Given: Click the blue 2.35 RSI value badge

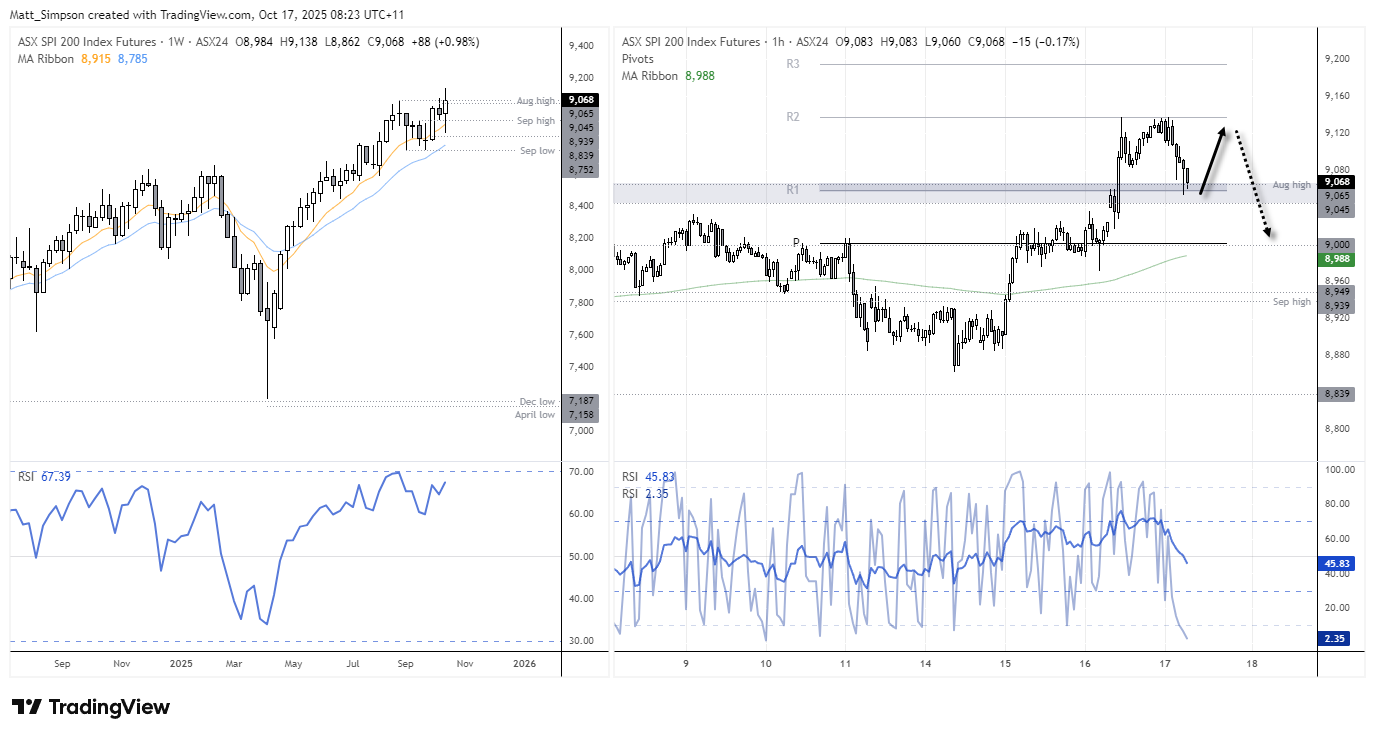Looking at the screenshot, I should [1333, 636].
